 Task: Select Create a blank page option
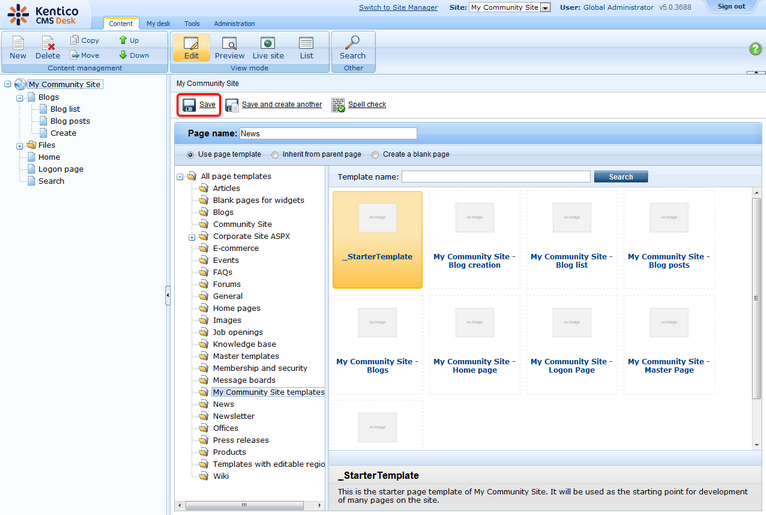375,155
